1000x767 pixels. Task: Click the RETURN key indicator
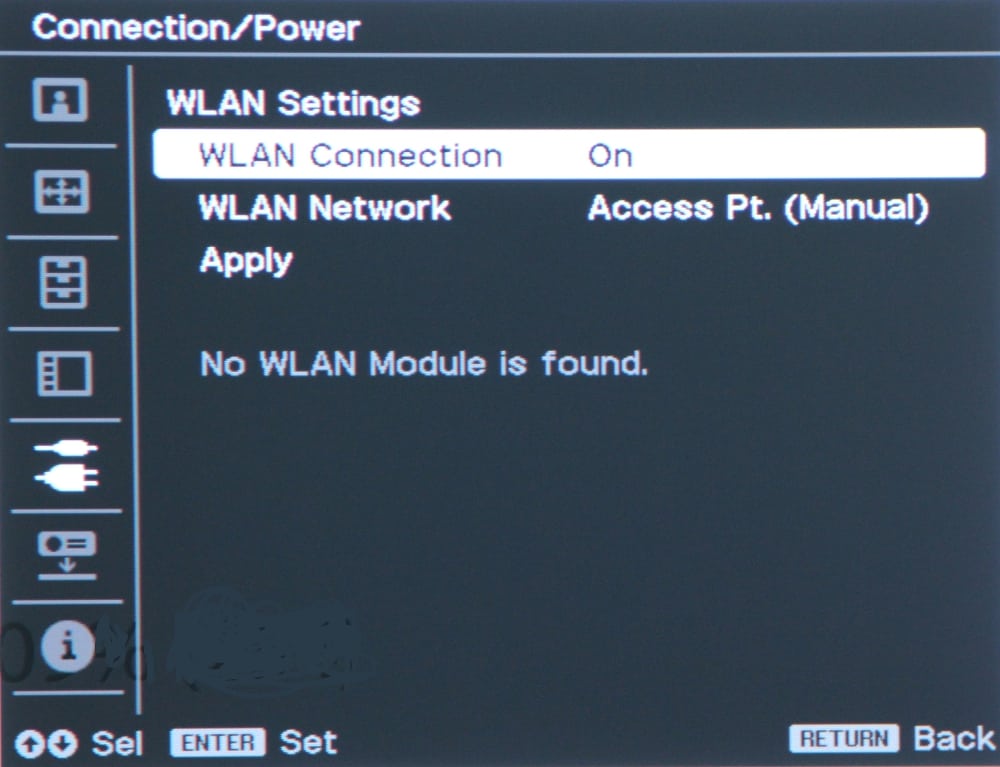[x=844, y=739]
